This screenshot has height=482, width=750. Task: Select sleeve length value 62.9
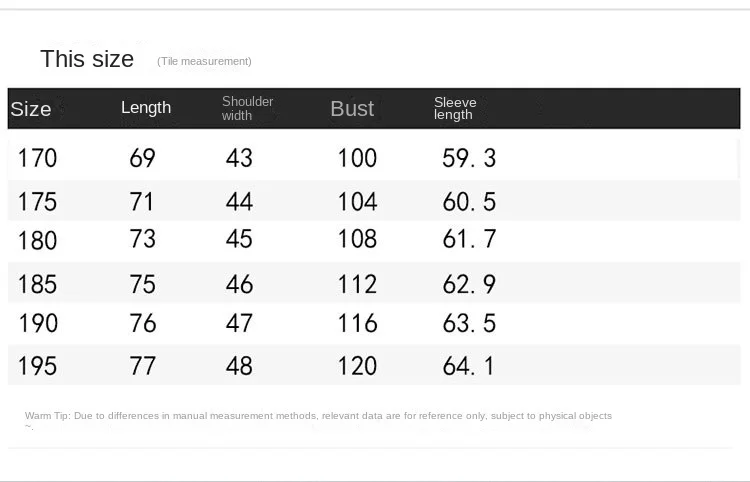click(x=469, y=284)
